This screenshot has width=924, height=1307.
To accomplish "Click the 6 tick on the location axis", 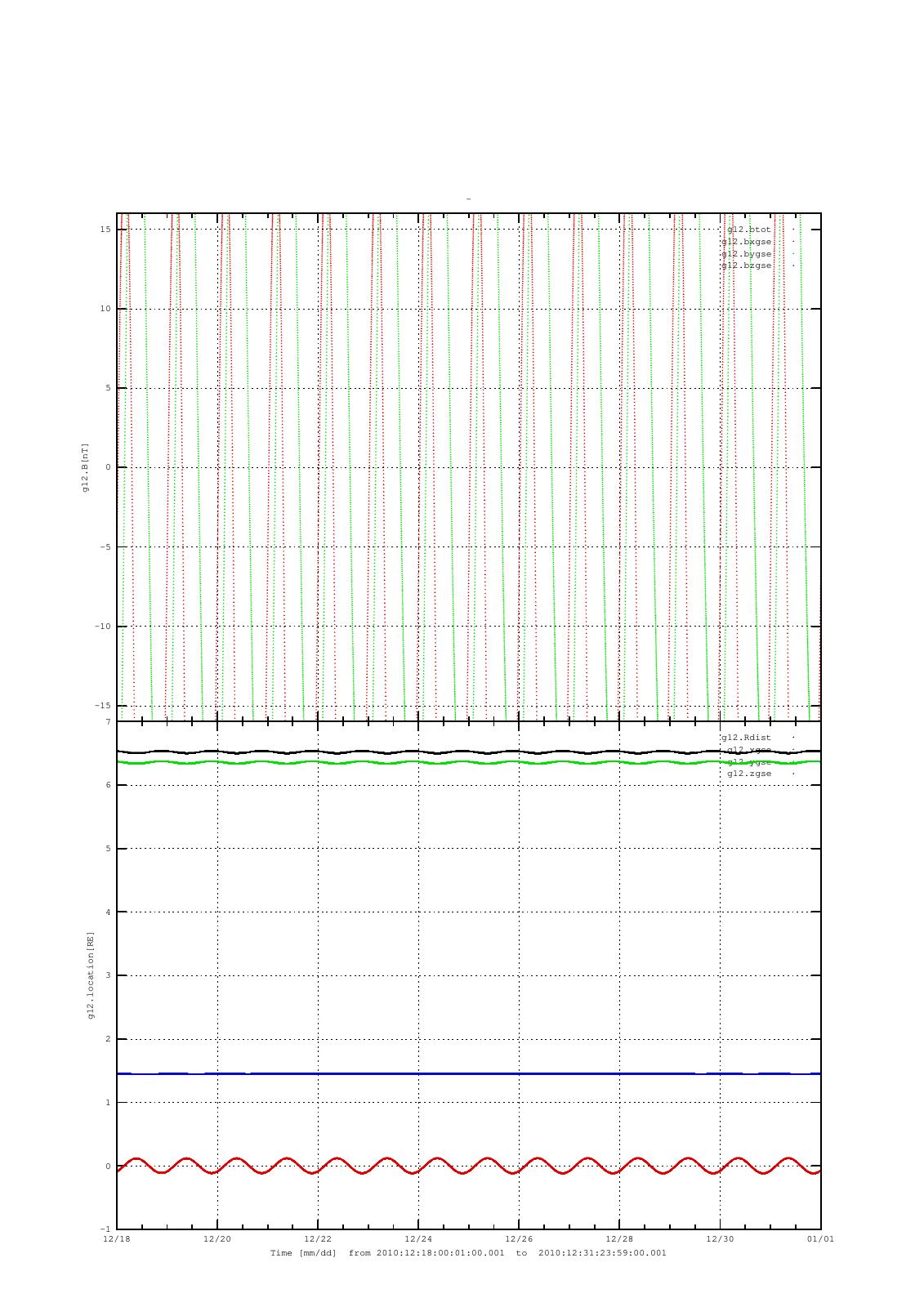I will 108,785.
